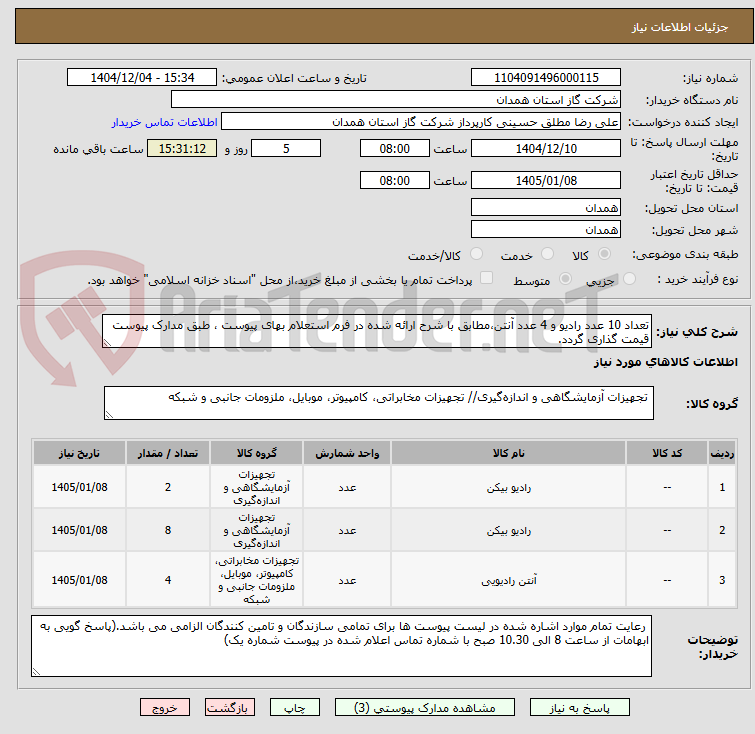Click the general description text area
755x734 pixels.
[x=377, y=331]
